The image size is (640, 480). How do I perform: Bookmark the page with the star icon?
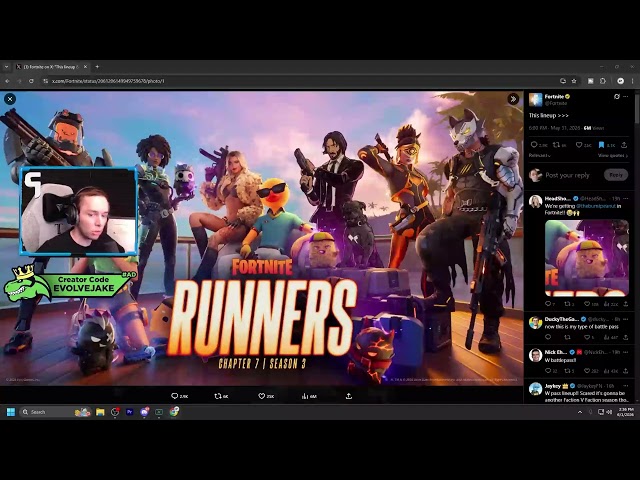(x=574, y=81)
